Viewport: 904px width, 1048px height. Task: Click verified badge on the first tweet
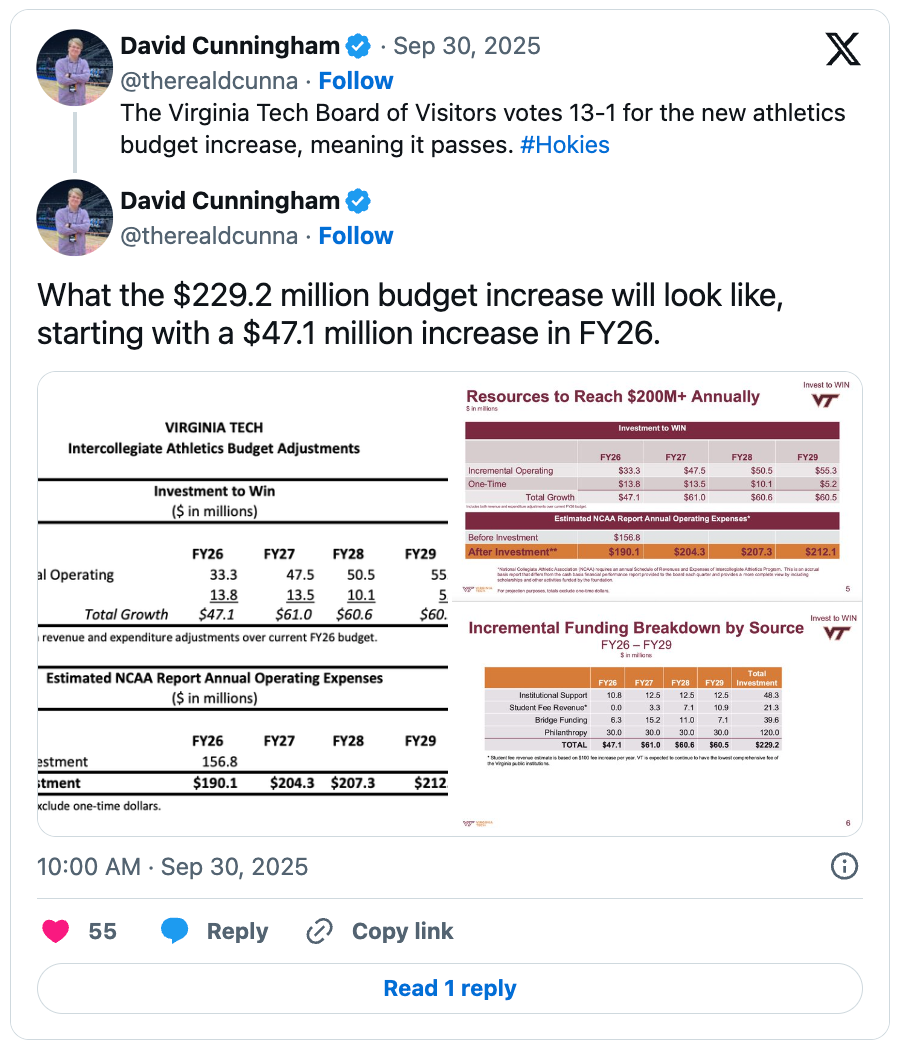[x=359, y=46]
